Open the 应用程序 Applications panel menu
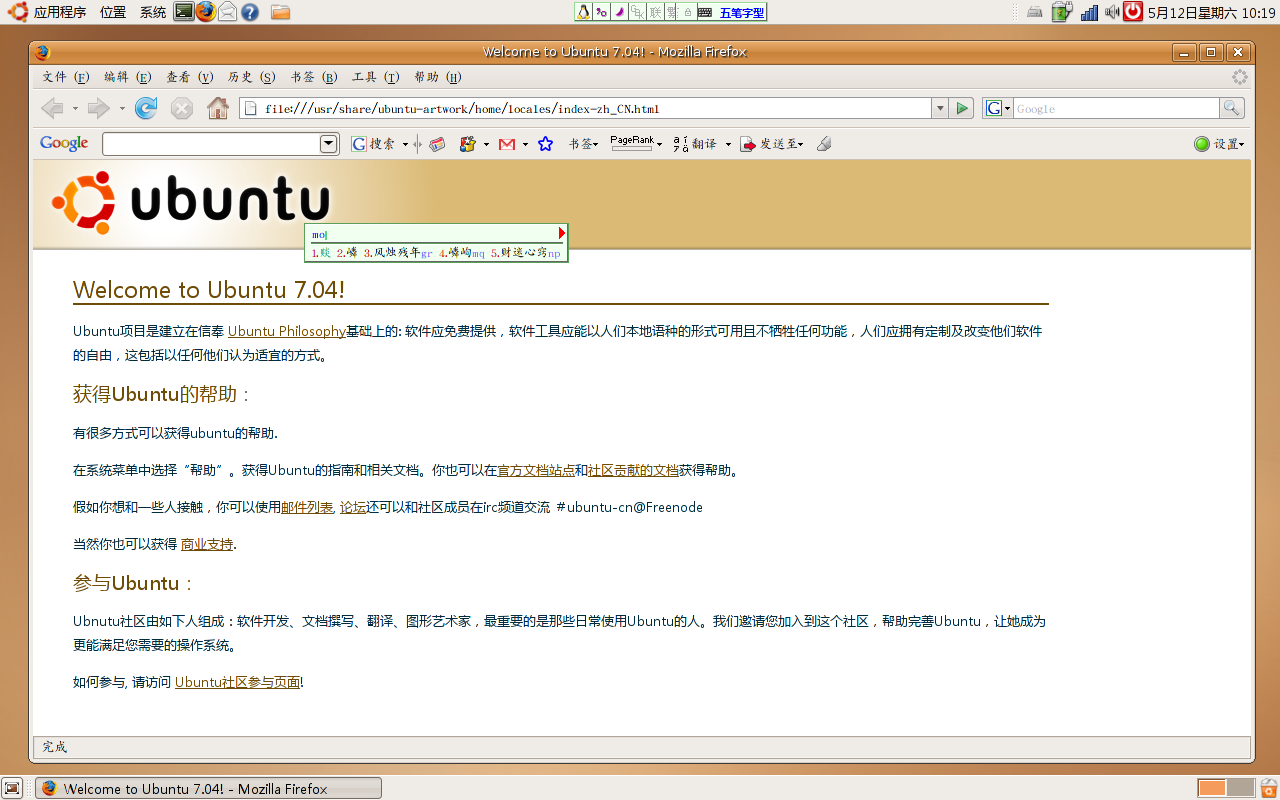 click(x=60, y=12)
